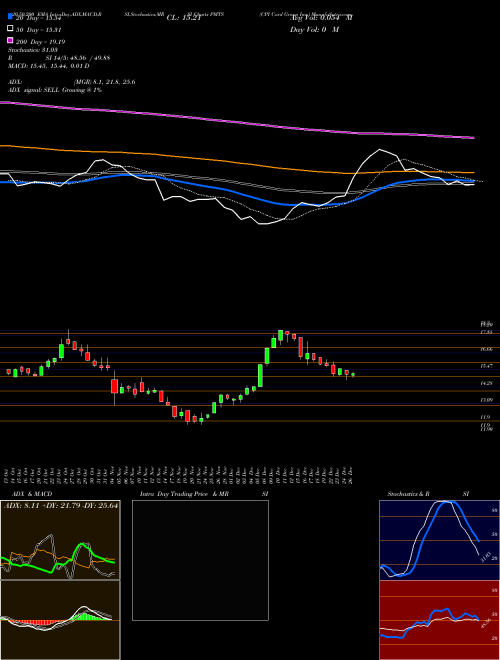Viewport: 500px width, 660px height.
Task: Click the blue 20 Day EMA legend swatch
Action: coord(10,17)
